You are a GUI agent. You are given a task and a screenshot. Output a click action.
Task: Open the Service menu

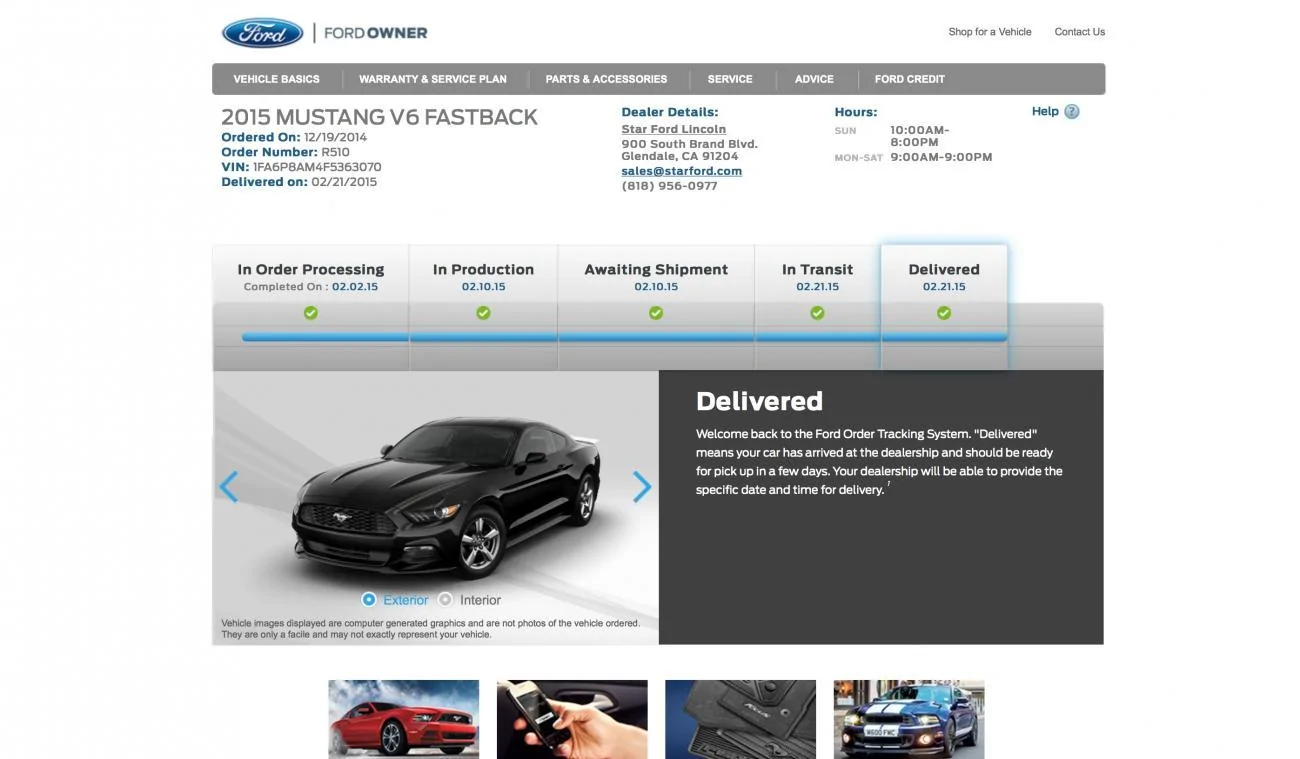730,79
